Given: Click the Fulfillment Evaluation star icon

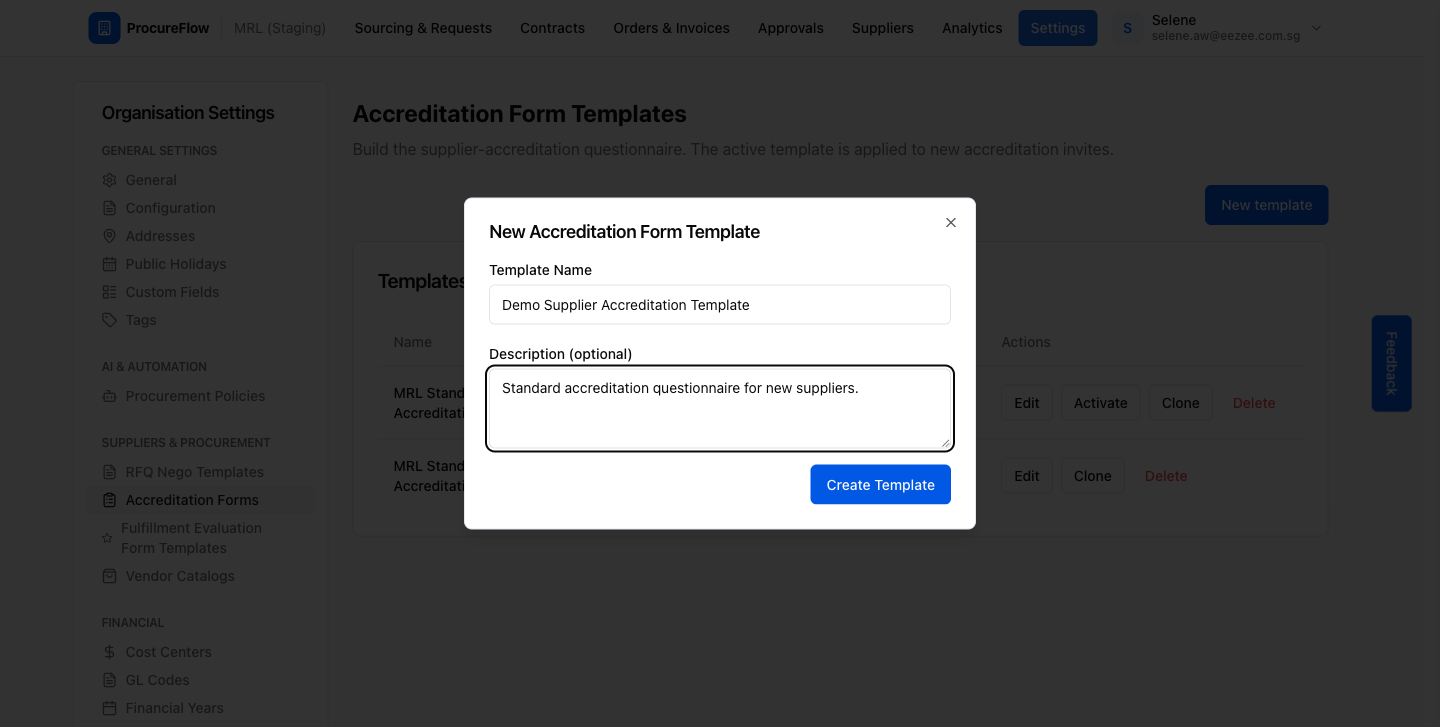Looking at the screenshot, I should (x=107, y=538).
